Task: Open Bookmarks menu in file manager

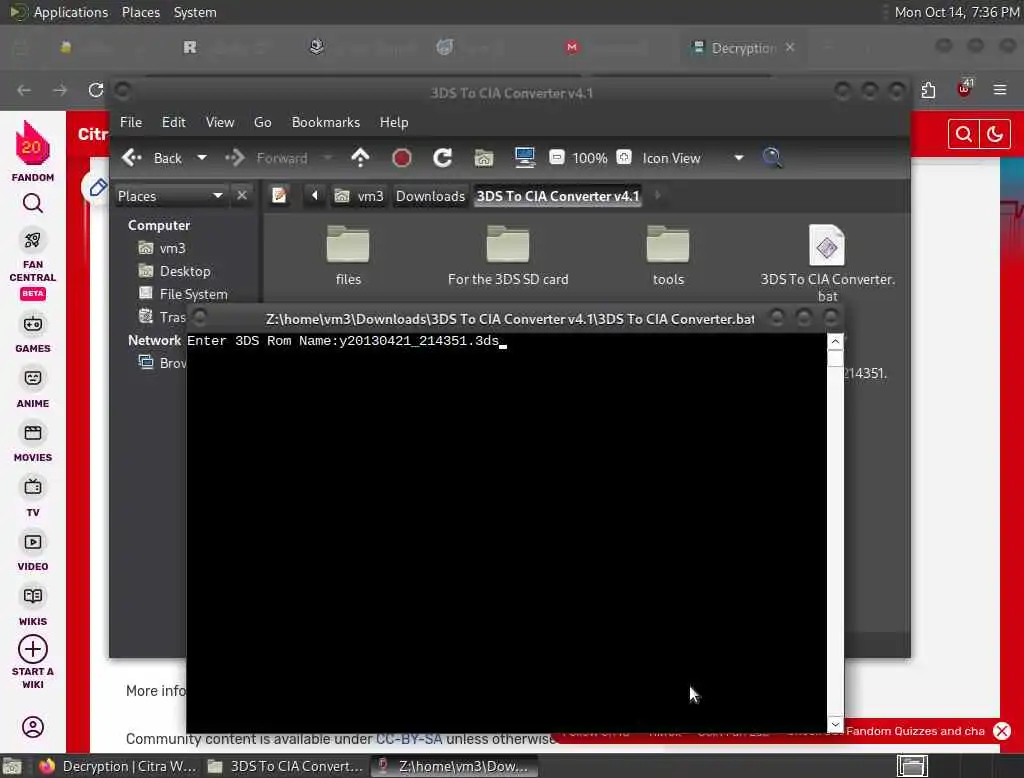Action: coord(326,122)
